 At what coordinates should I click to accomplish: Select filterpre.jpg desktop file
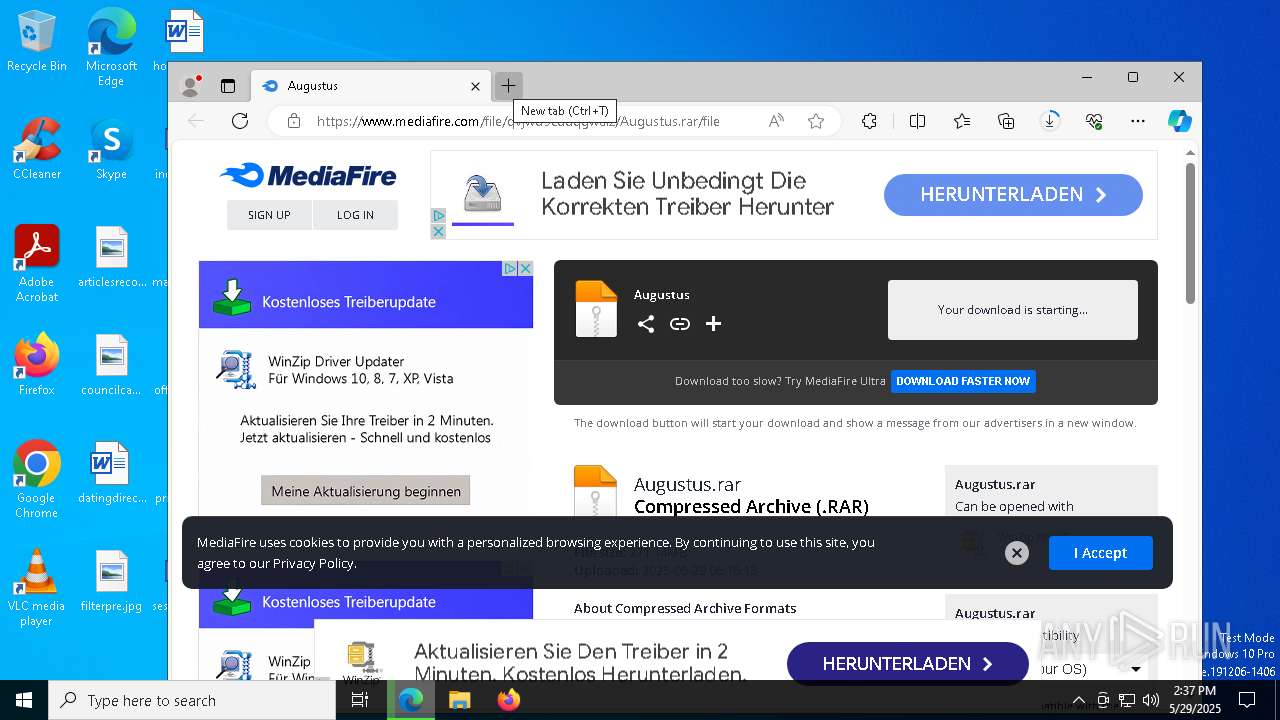111,581
